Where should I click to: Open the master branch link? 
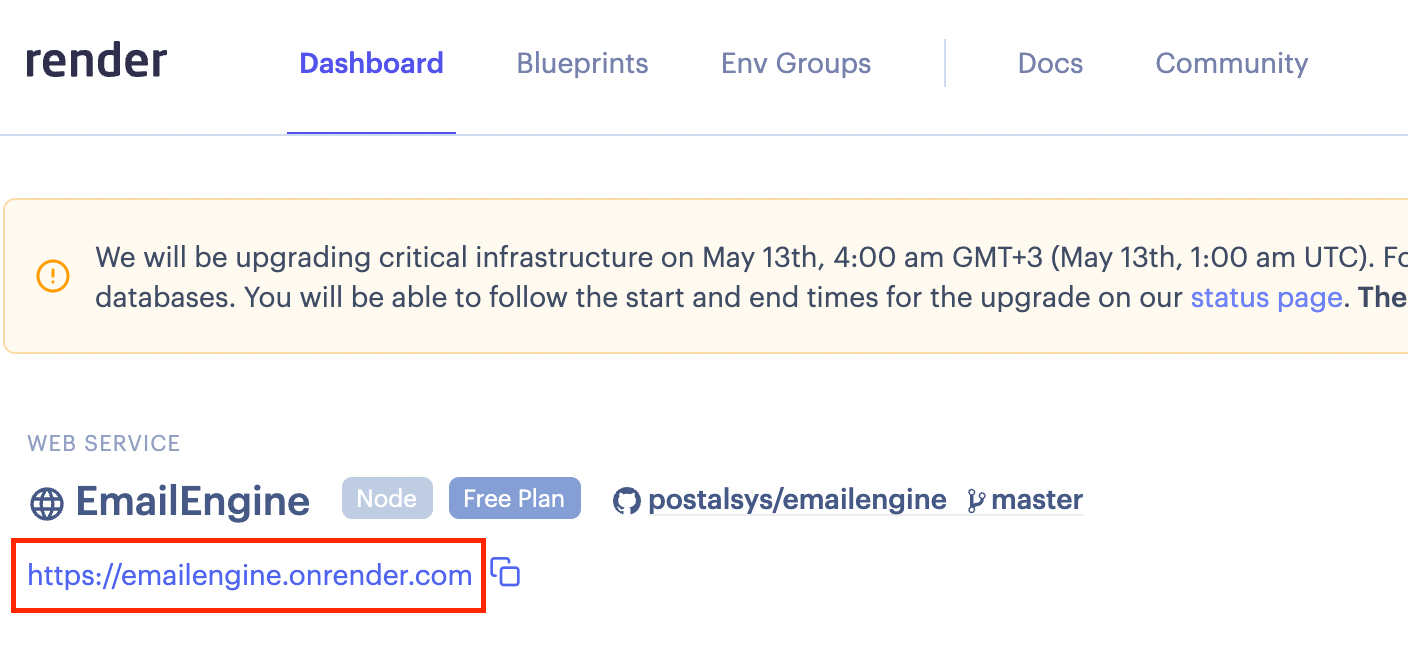tap(1037, 499)
